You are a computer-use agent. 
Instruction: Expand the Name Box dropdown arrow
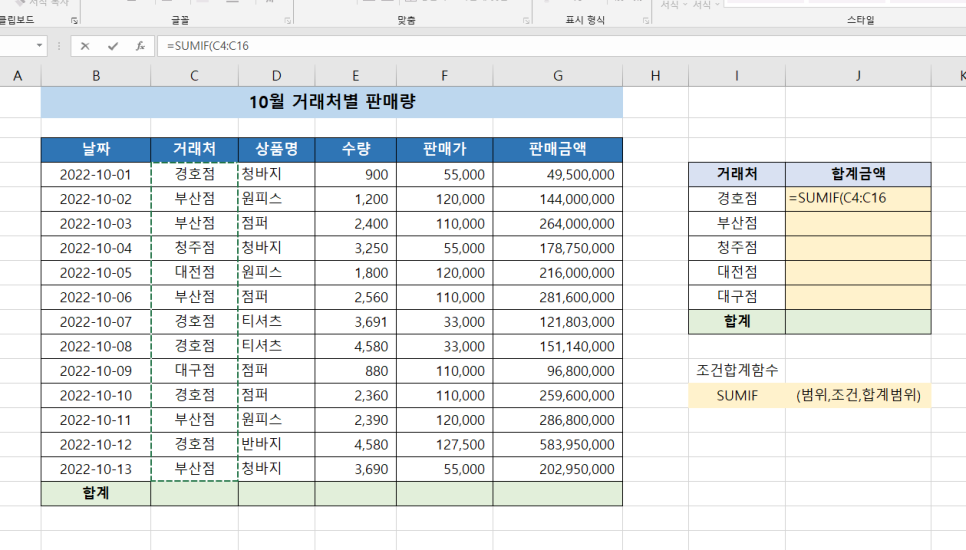39,46
